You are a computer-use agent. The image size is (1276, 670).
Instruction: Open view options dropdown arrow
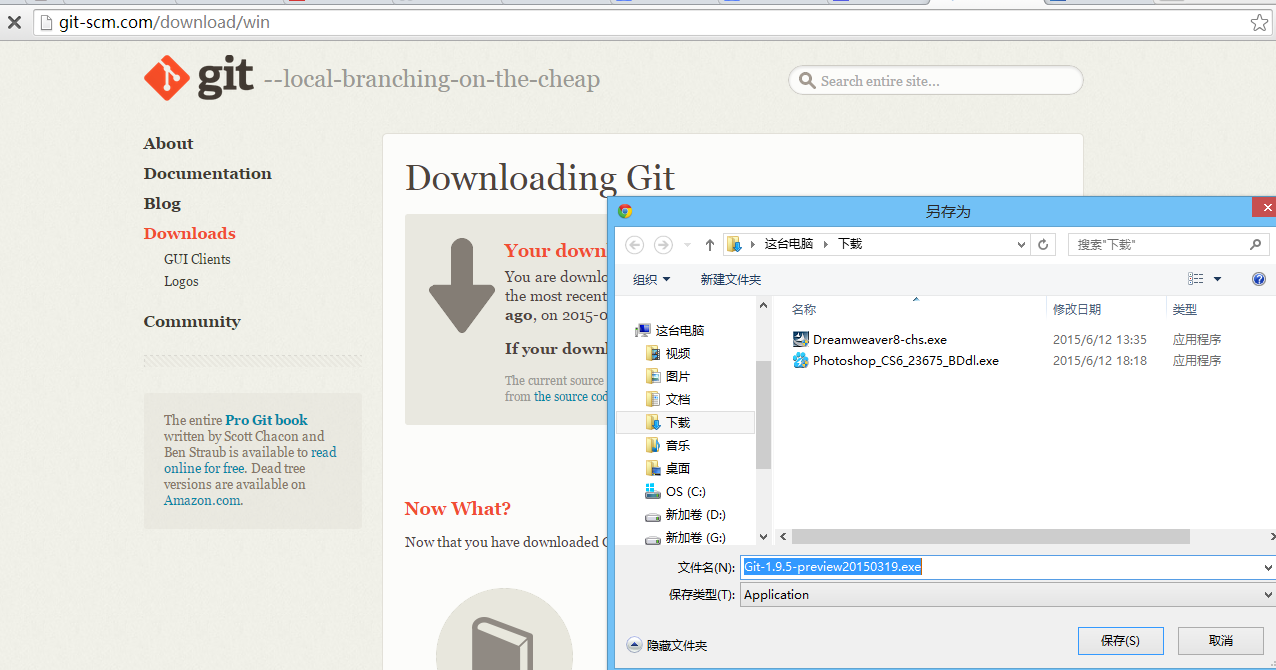point(1217,279)
